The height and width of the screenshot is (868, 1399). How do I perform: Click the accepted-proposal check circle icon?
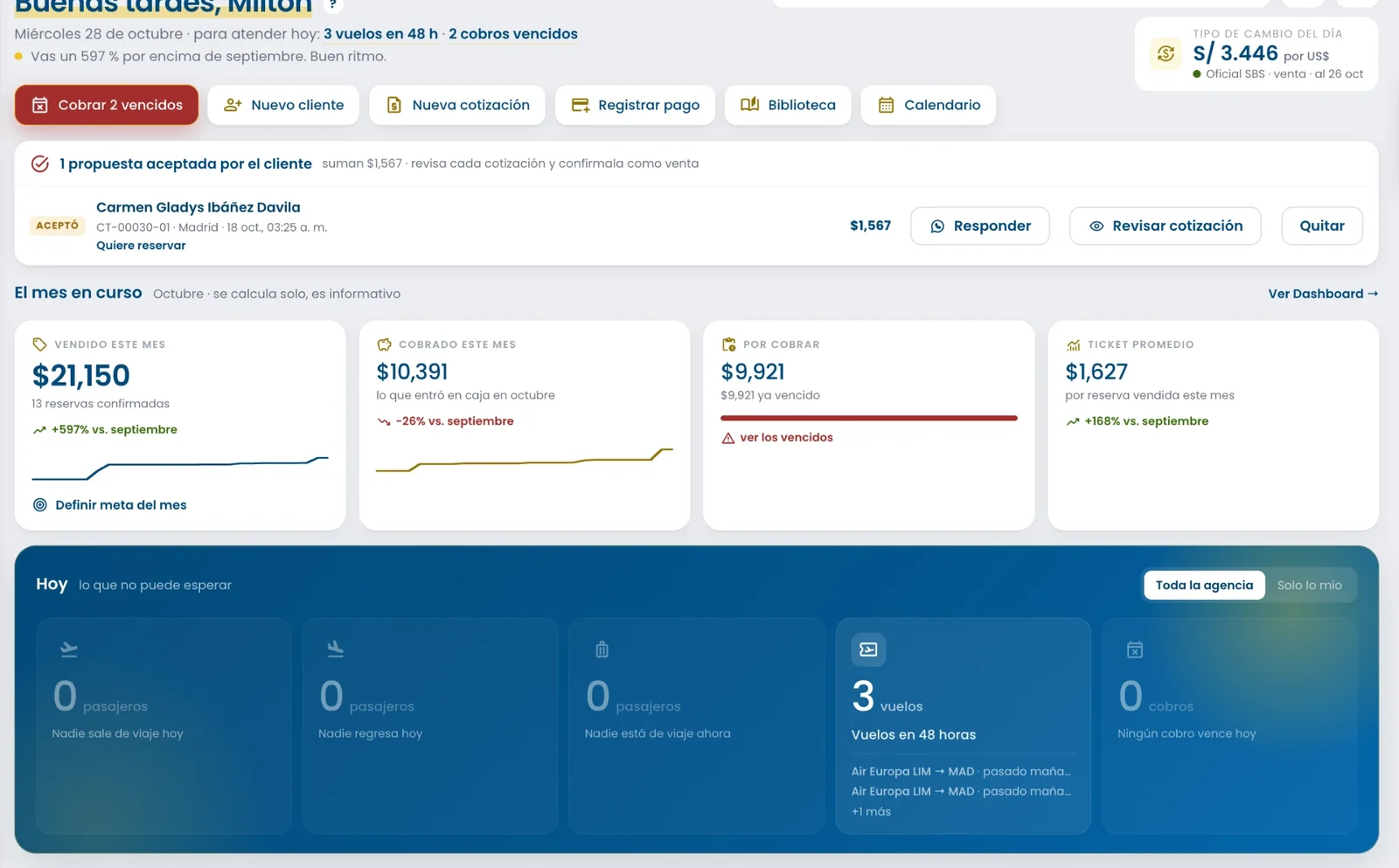pos(40,163)
